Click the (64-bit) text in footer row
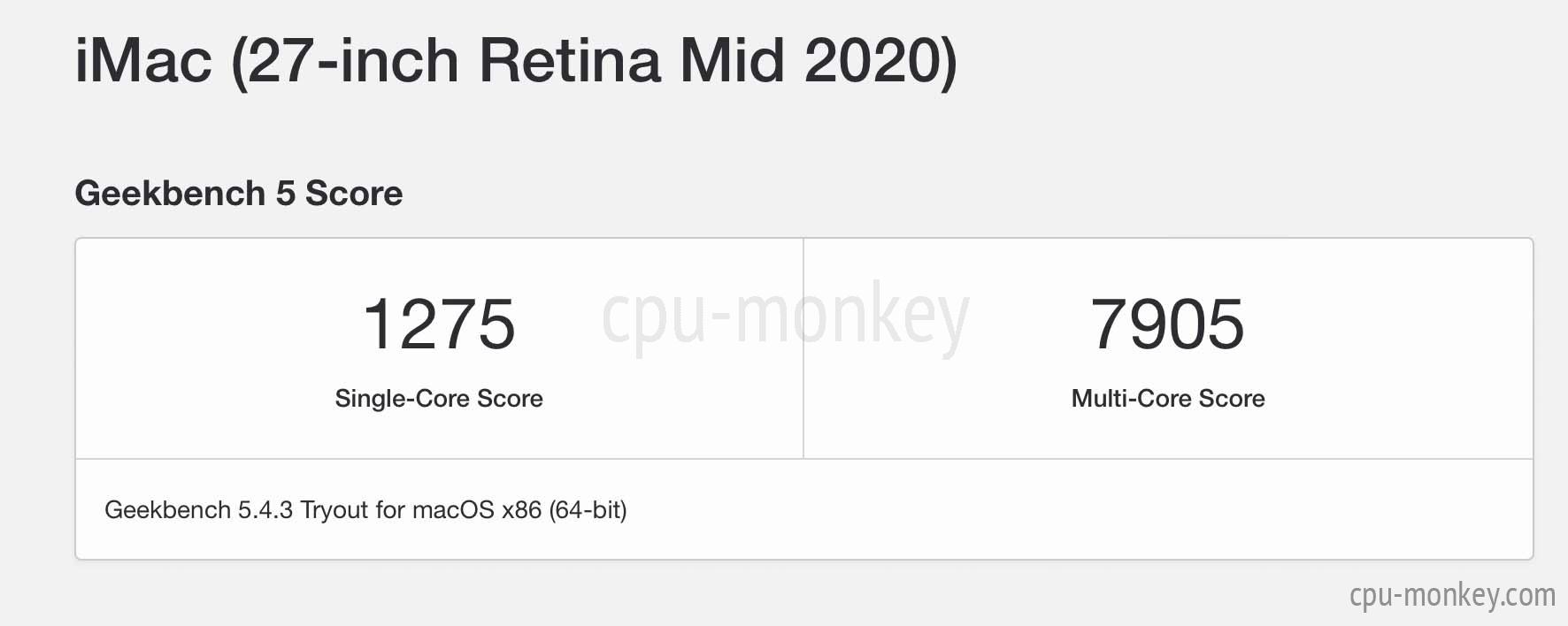This screenshot has width=1568, height=626. 588,509
